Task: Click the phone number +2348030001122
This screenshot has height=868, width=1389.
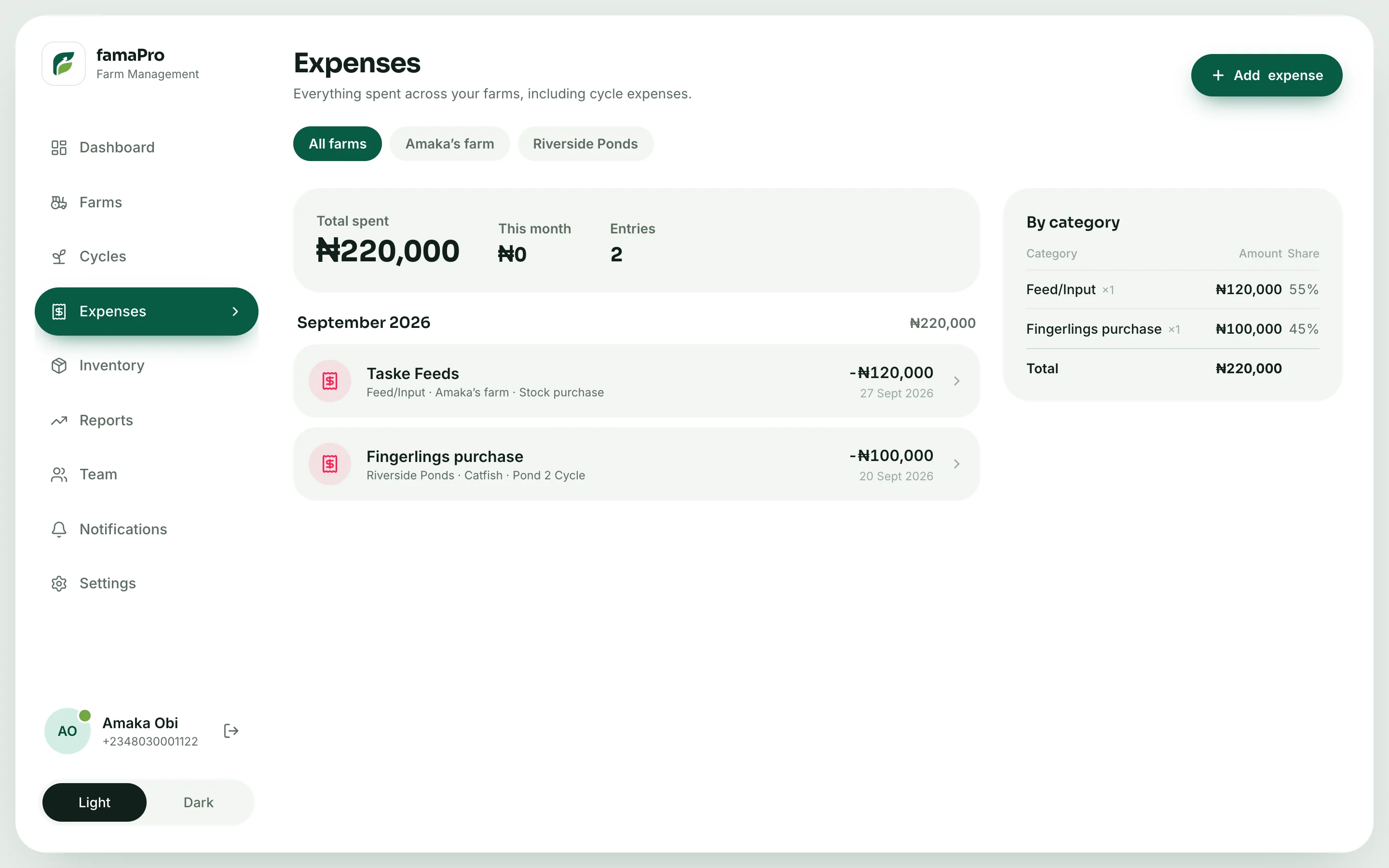Action: pos(150,741)
